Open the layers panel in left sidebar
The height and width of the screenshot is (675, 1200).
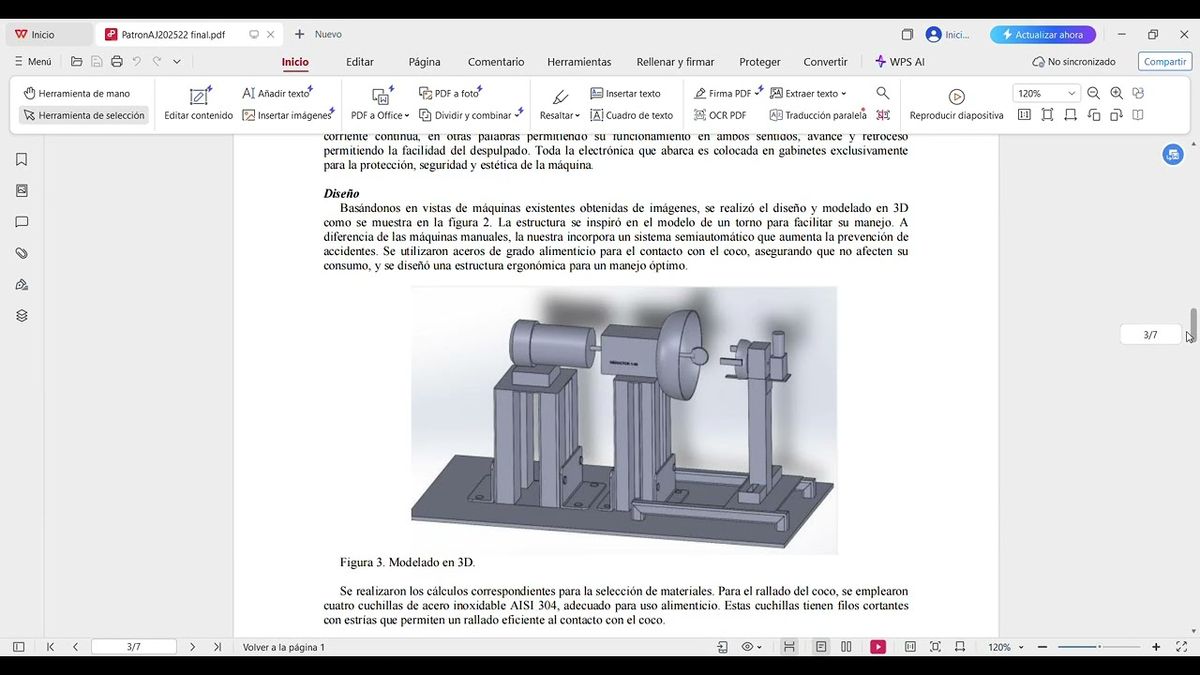pyautogui.click(x=21, y=316)
